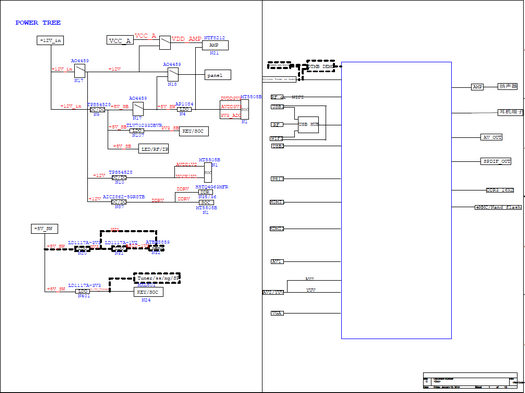Select the +5V_SW source box
This screenshot has height=393, width=525.
[45, 229]
